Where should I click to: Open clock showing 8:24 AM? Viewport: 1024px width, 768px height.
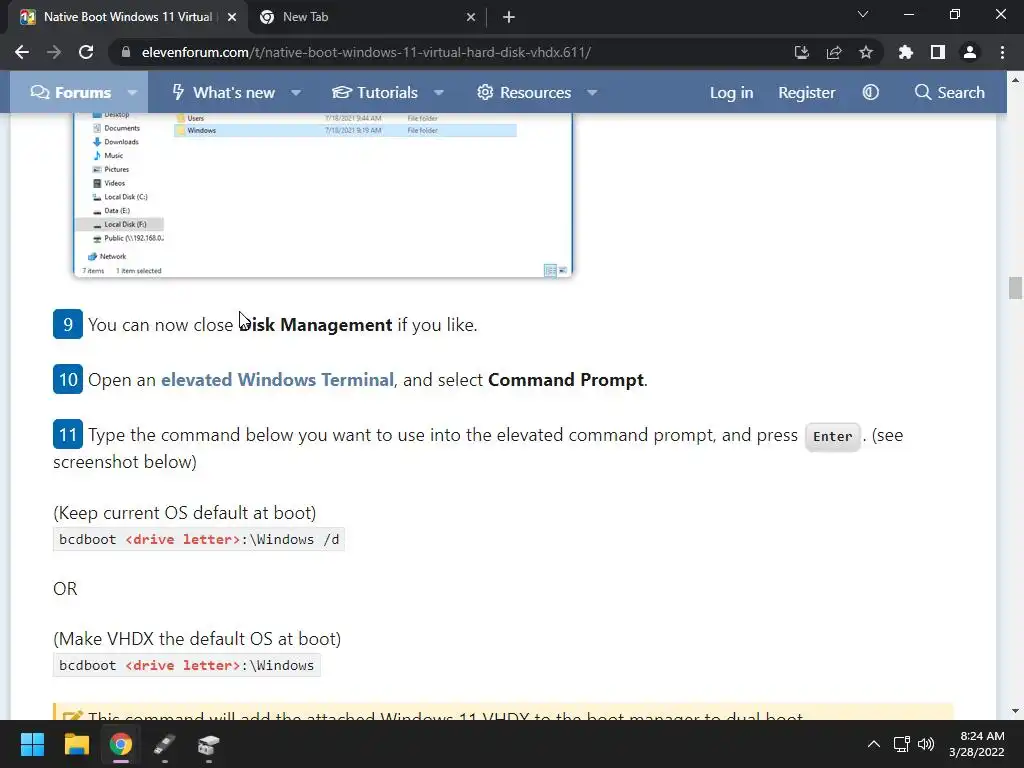click(977, 744)
